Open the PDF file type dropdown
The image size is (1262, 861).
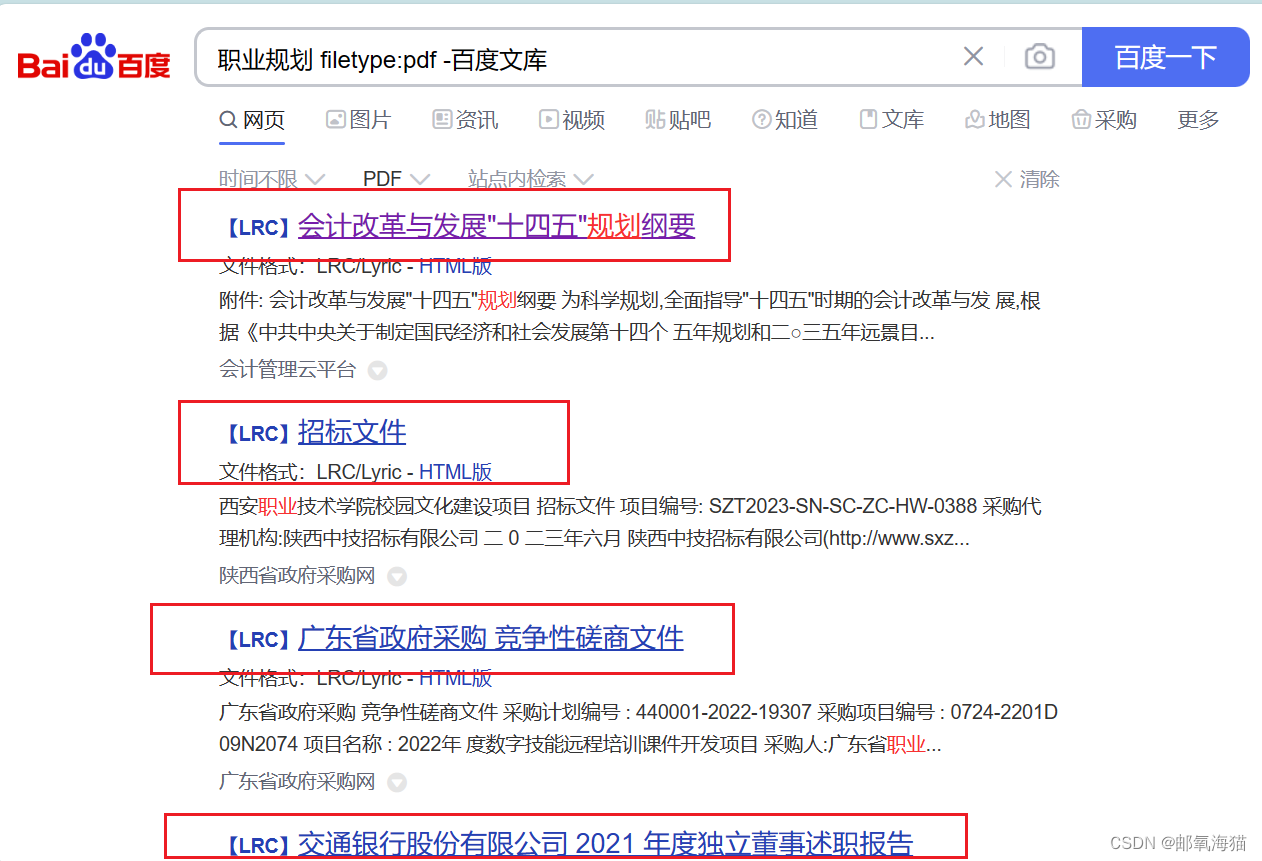[396, 179]
